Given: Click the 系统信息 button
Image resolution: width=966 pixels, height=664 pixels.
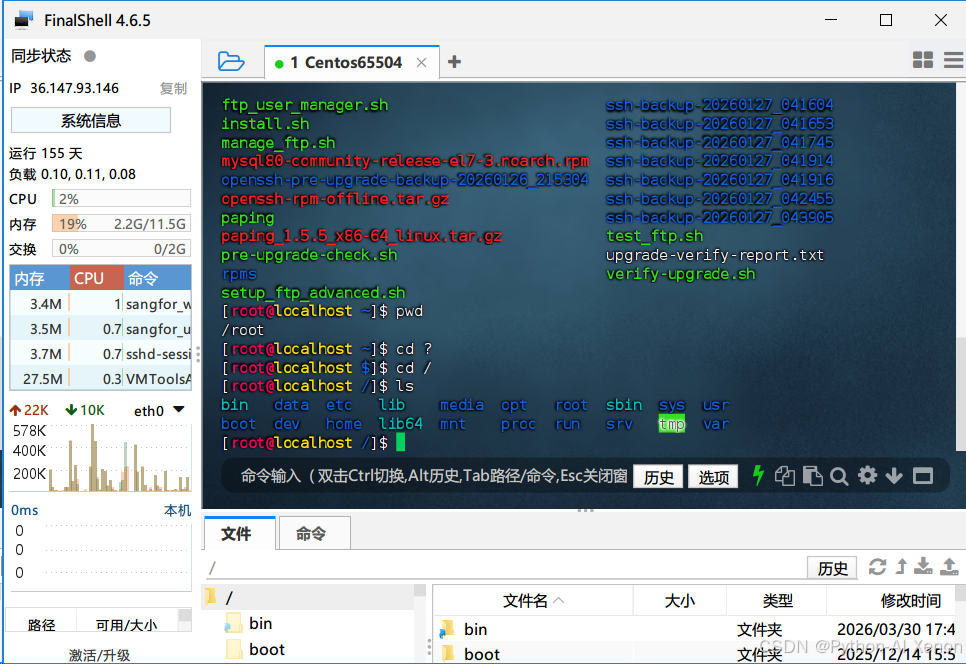Looking at the screenshot, I should (91, 120).
